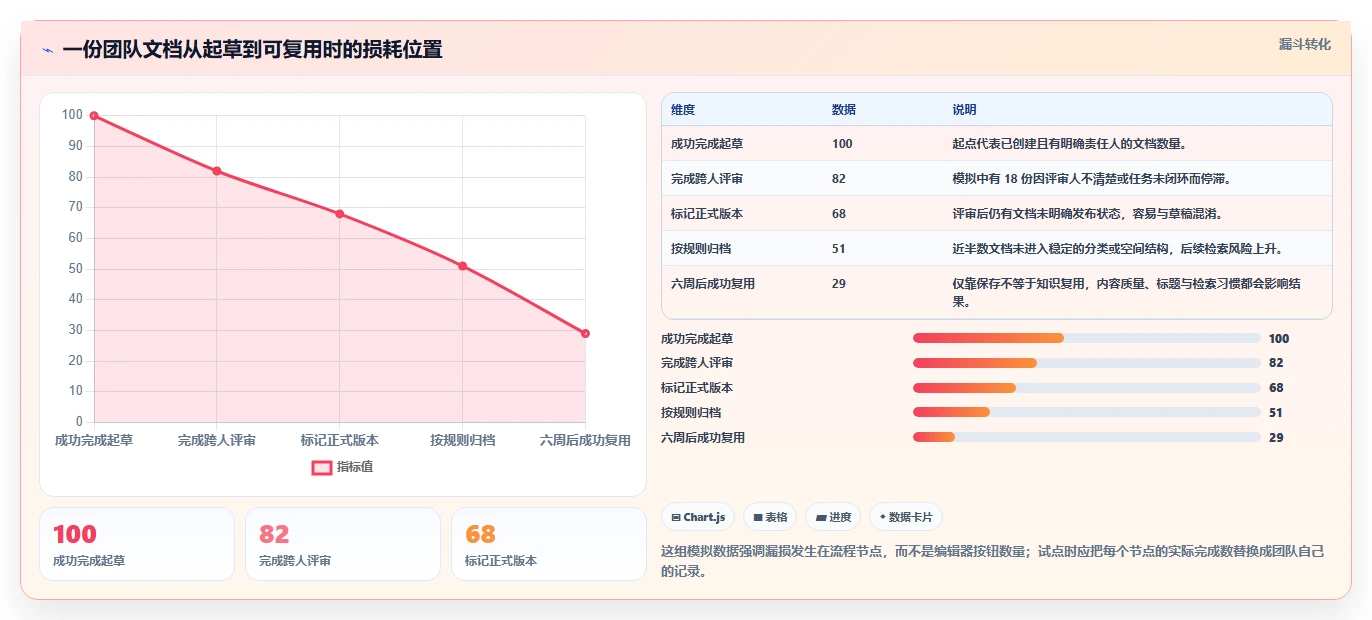Click the value 29 beside the progress bar
The image size is (1372, 620).
tap(1276, 438)
